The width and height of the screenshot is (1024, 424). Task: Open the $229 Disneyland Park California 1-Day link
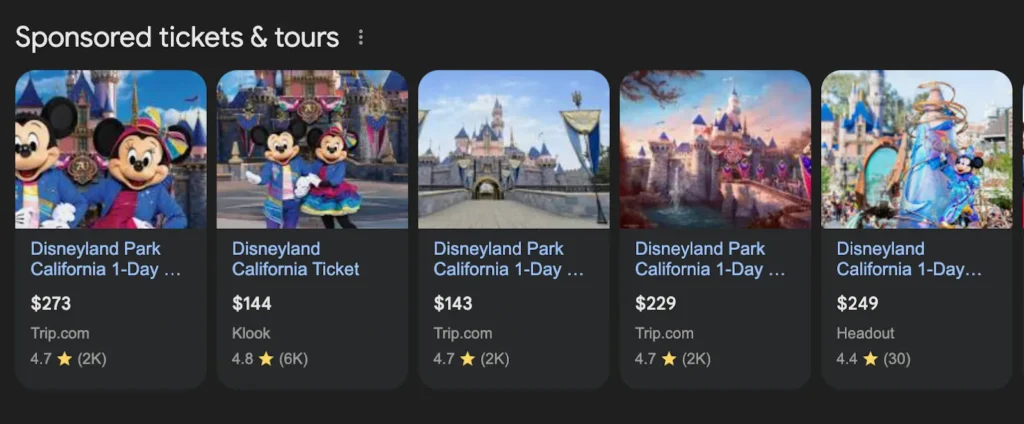pos(710,259)
